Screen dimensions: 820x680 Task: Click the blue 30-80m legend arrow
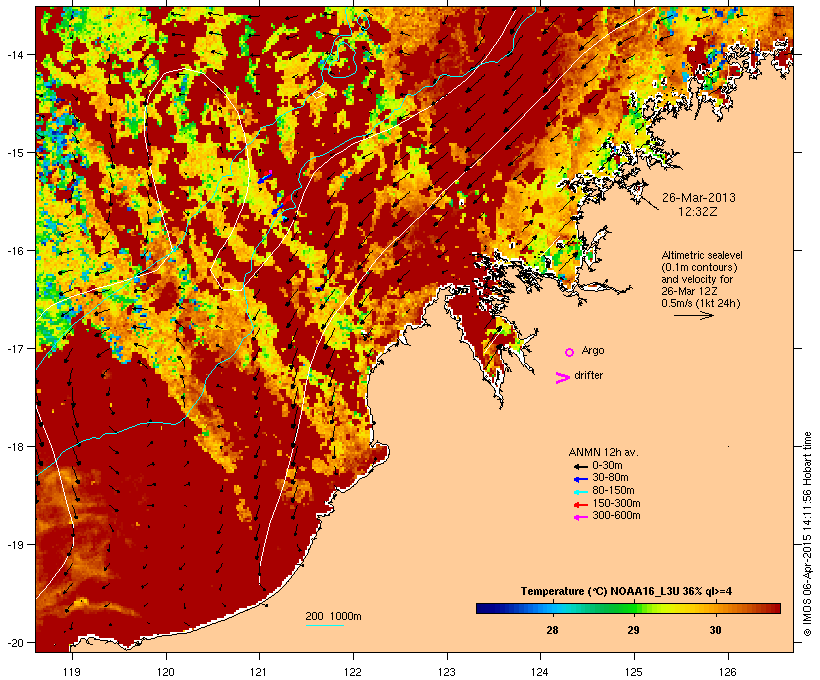pyautogui.click(x=580, y=479)
